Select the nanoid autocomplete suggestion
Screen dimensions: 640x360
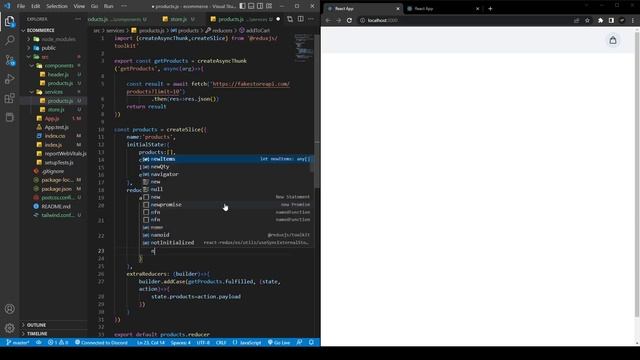pos(227,235)
